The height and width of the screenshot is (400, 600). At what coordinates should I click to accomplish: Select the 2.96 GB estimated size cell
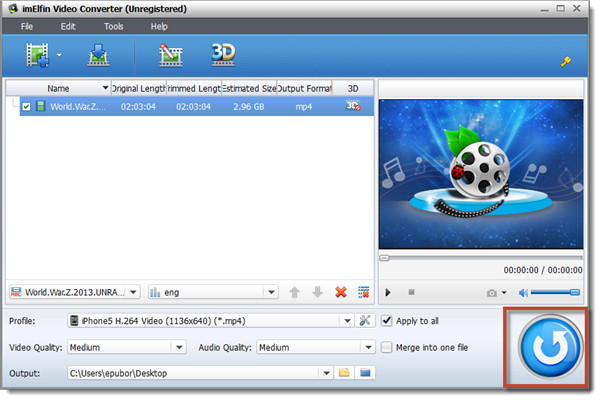(249, 106)
